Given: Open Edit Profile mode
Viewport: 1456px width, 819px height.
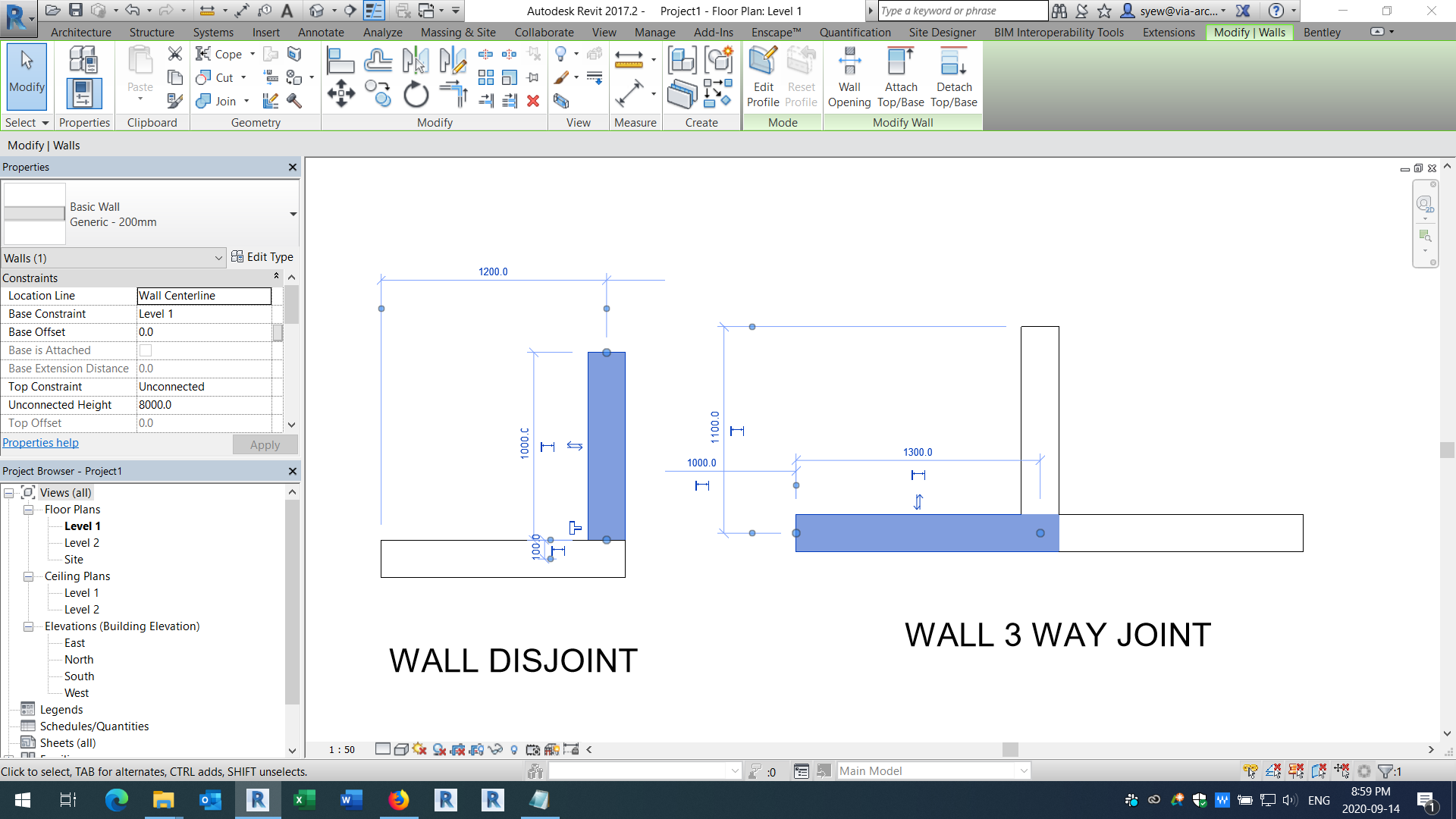Looking at the screenshot, I should (x=763, y=76).
